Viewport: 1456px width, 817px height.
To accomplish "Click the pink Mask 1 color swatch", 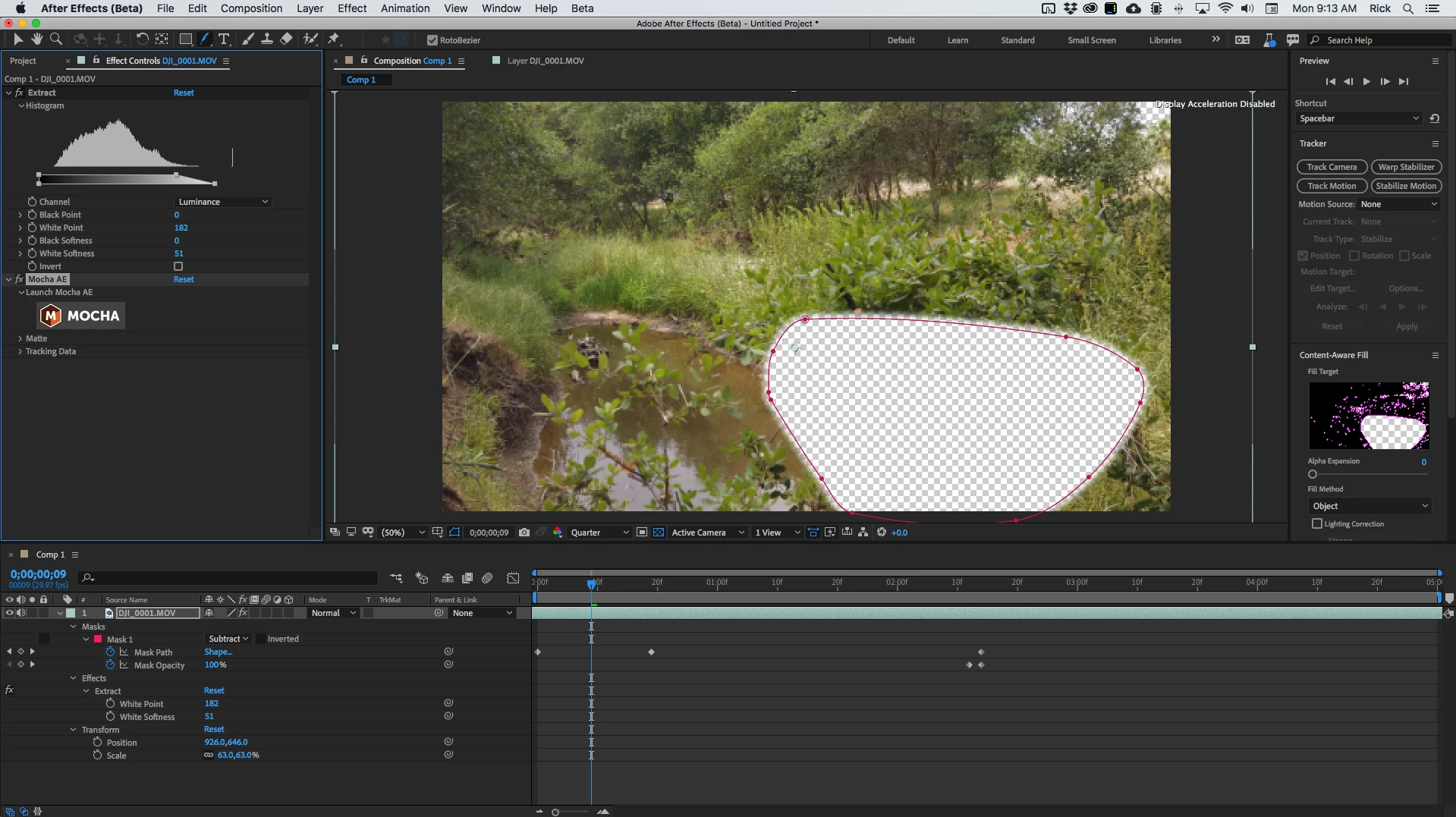I will (x=98, y=639).
